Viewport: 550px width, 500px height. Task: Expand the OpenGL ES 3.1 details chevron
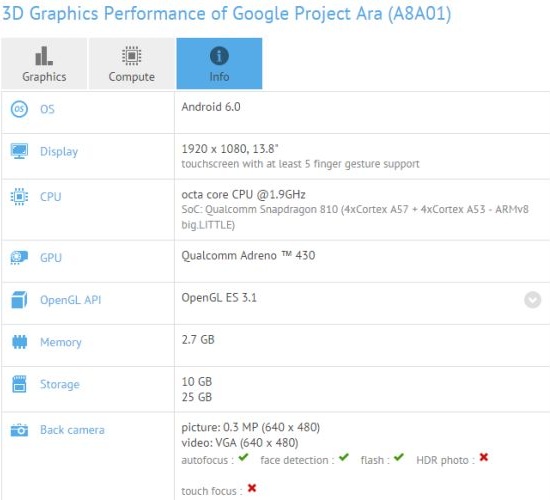532,300
